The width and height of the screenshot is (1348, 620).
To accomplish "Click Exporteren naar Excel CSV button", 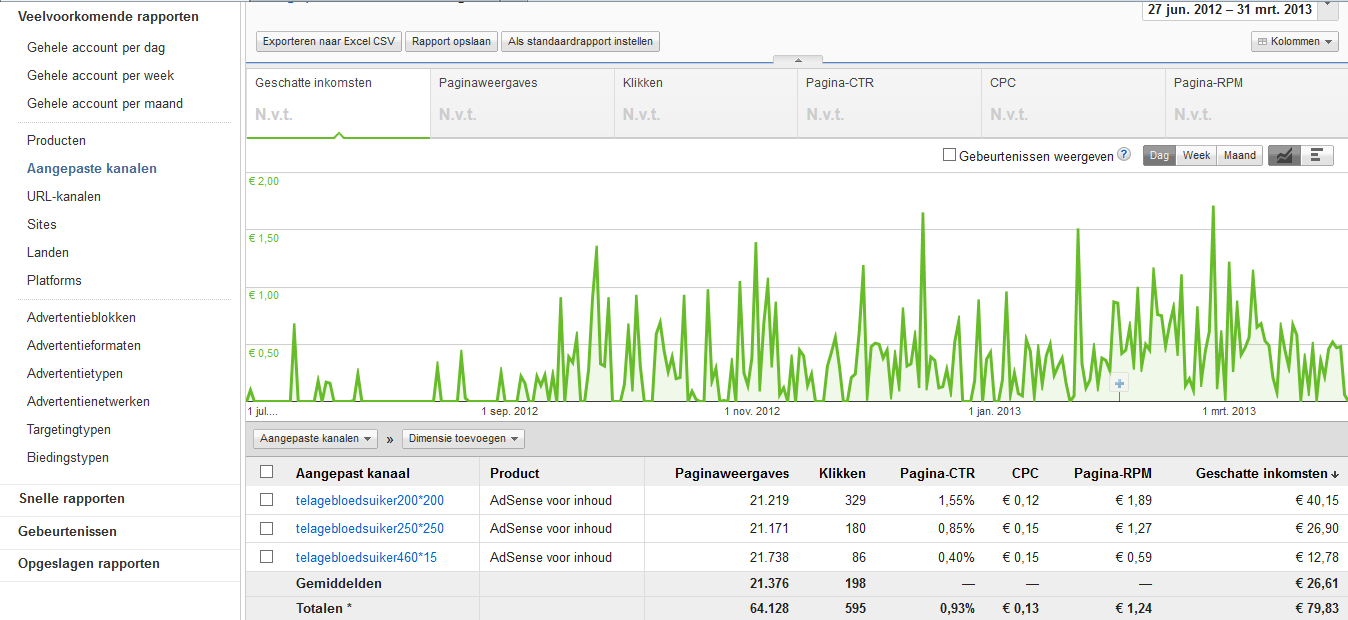I will pos(329,41).
